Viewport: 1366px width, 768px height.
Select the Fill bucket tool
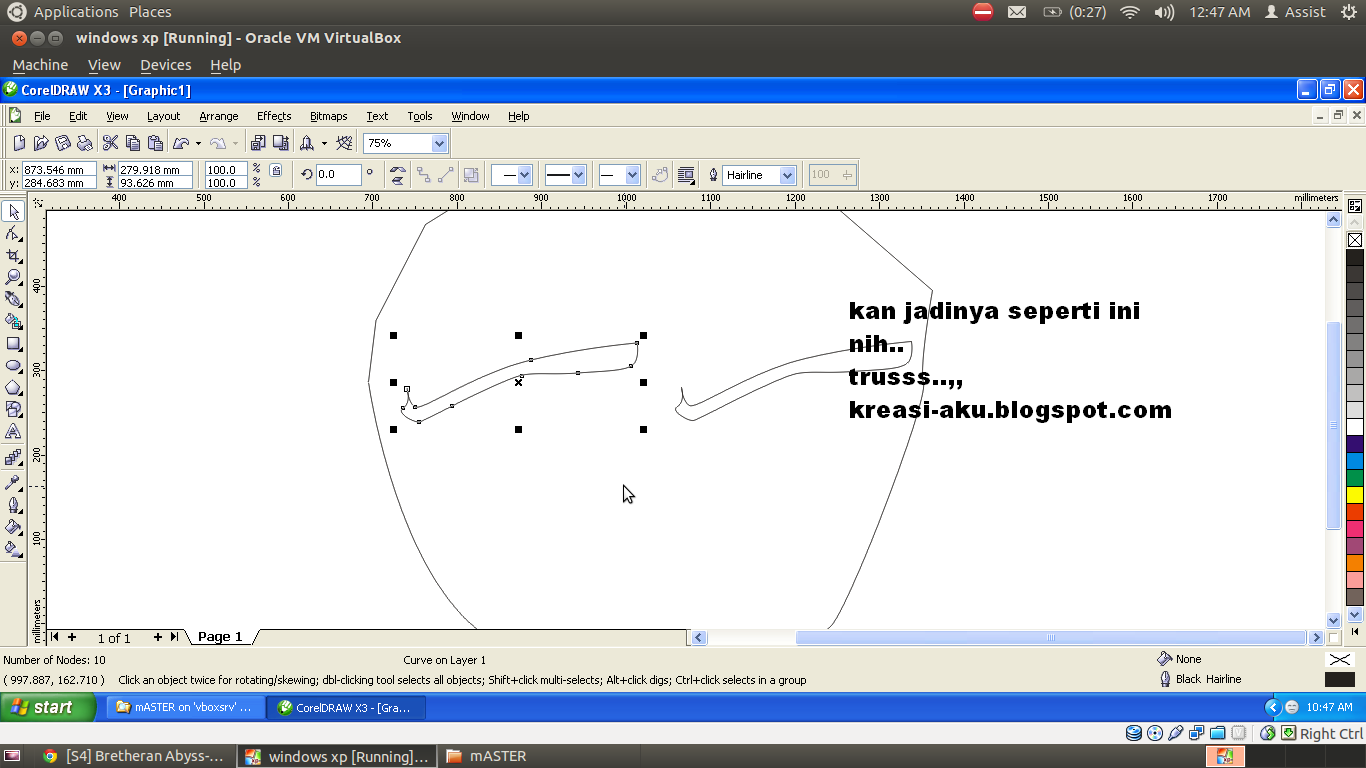pos(13,527)
